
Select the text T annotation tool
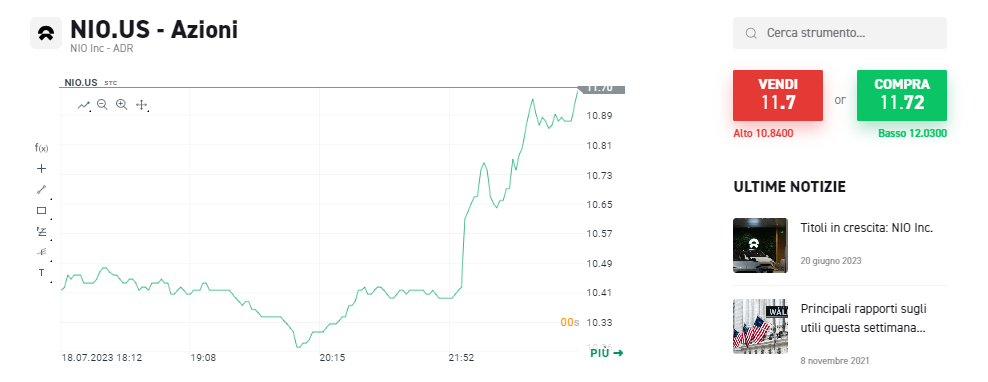point(42,273)
